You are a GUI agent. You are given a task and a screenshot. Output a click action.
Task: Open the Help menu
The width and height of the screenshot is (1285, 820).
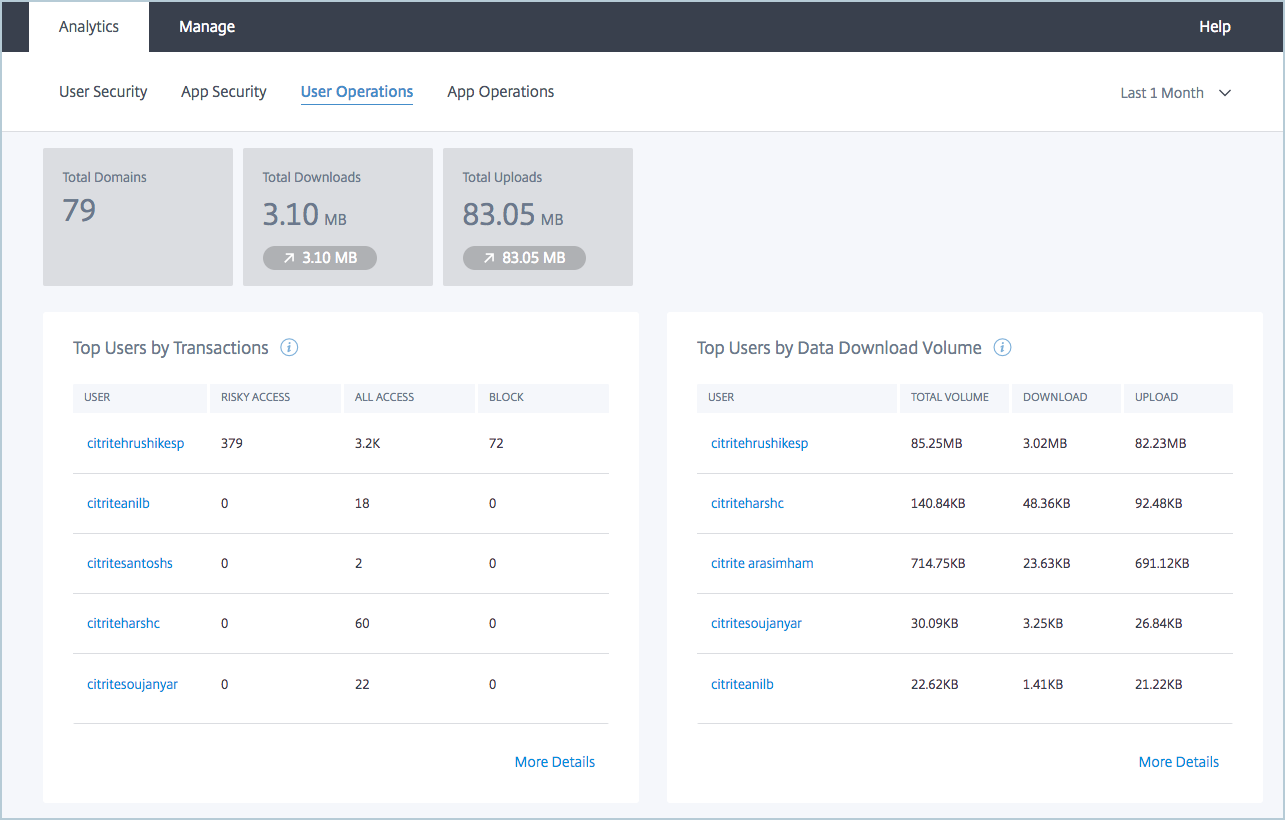point(1214,27)
